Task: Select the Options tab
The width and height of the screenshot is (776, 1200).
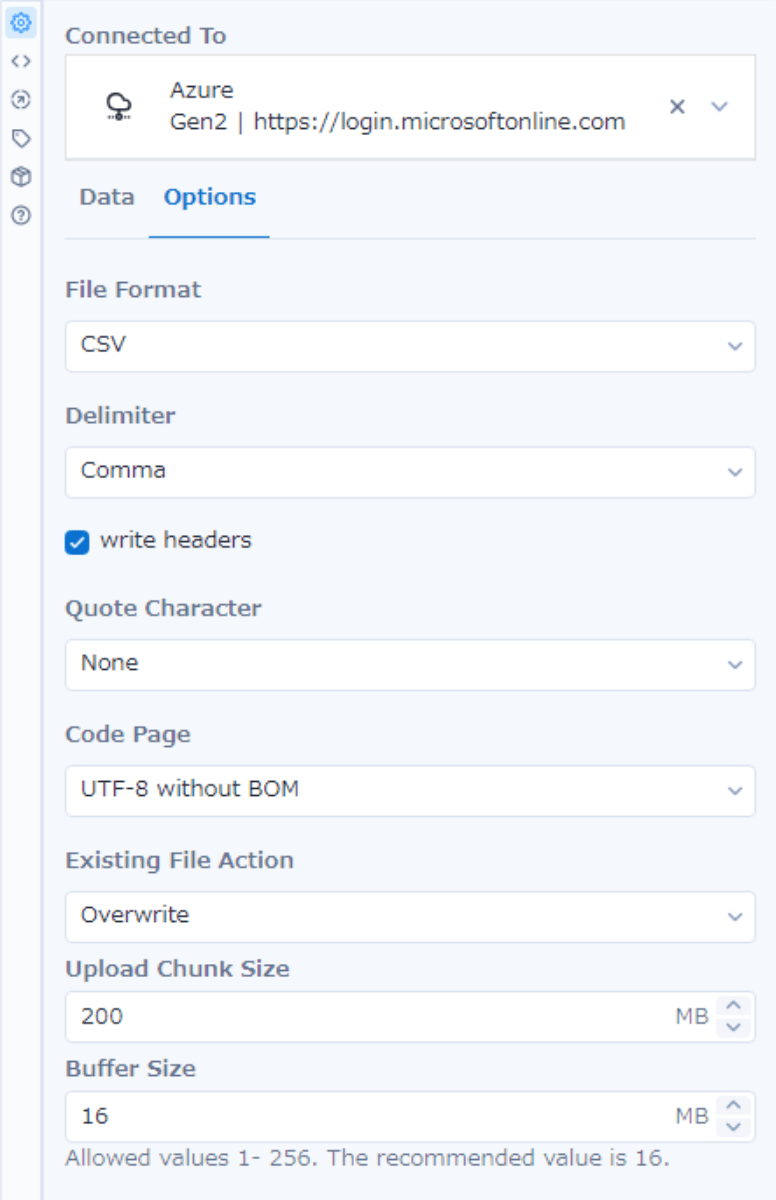Action: pos(209,197)
